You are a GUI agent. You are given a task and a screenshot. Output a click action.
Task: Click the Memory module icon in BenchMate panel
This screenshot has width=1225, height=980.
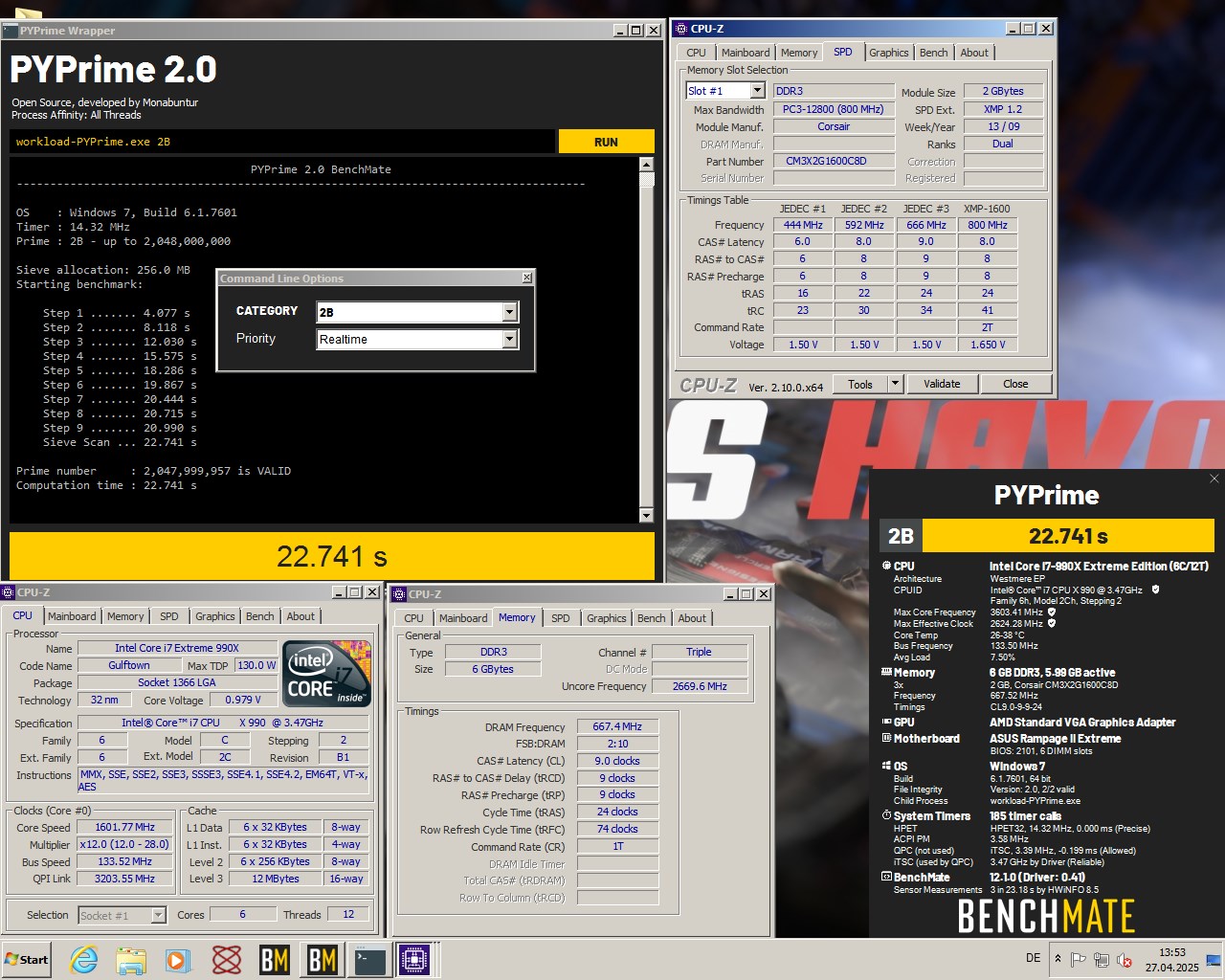coord(886,672)
